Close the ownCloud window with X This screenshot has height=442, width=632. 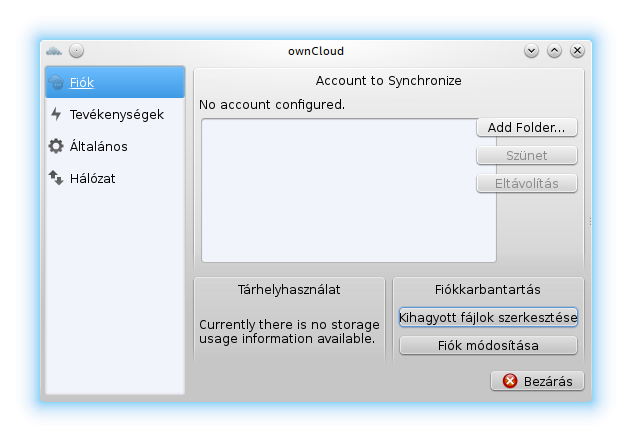click(x=578, y=51)
